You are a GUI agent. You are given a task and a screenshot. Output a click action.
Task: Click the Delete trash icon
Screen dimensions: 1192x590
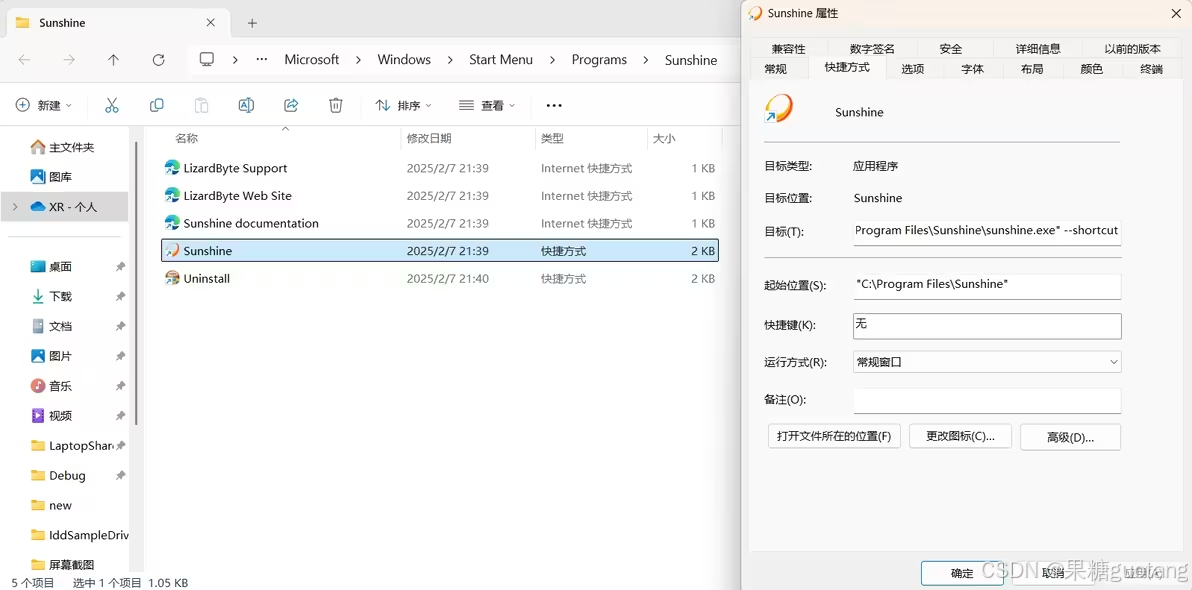click(x=335, y=105)
